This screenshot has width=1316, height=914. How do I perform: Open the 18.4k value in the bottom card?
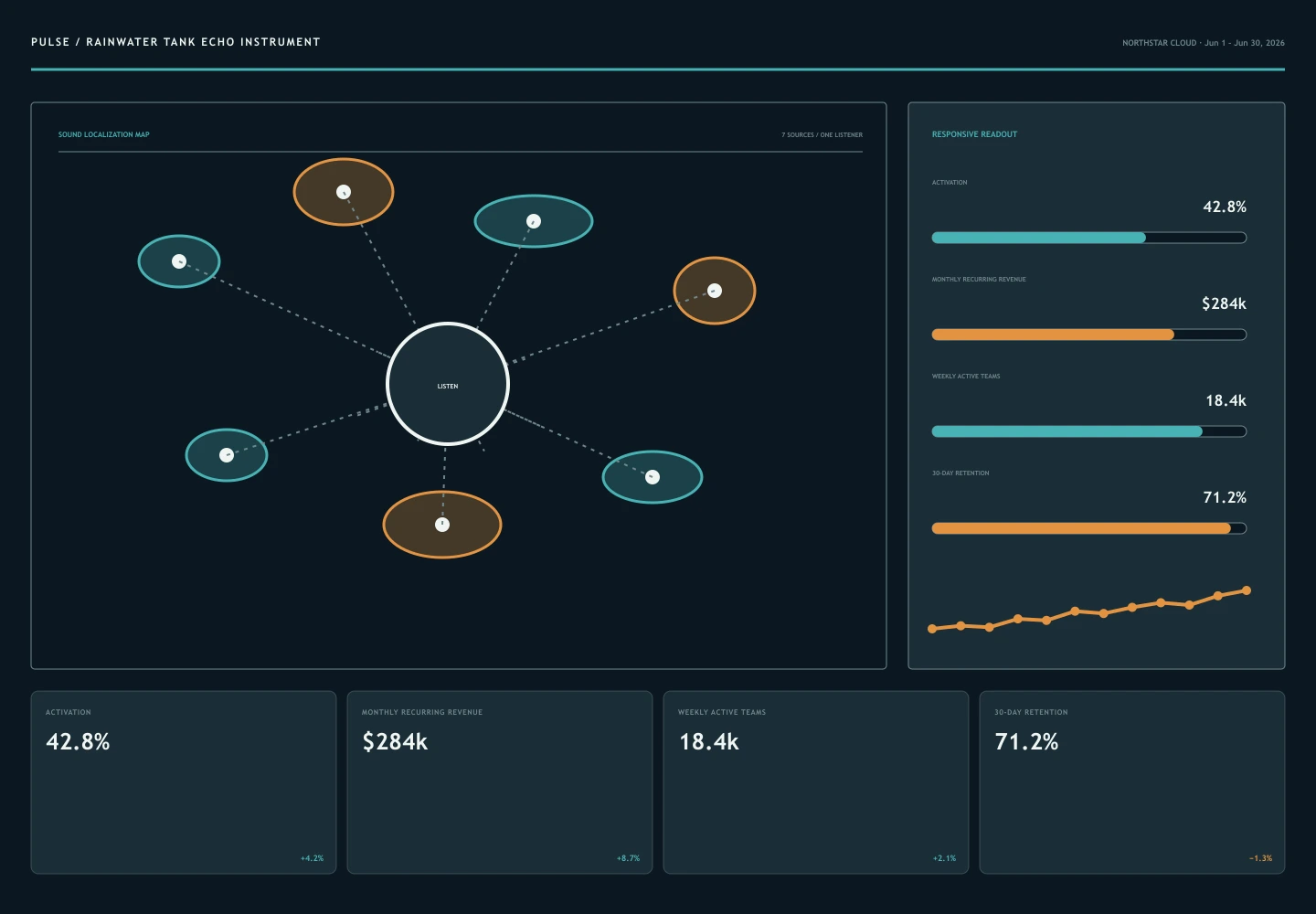point(708,741)
